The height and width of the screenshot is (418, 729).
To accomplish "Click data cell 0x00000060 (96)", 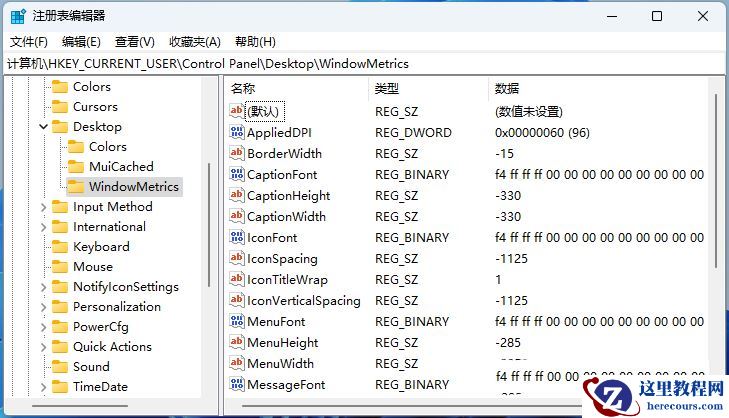I will (x=542, y=133).
